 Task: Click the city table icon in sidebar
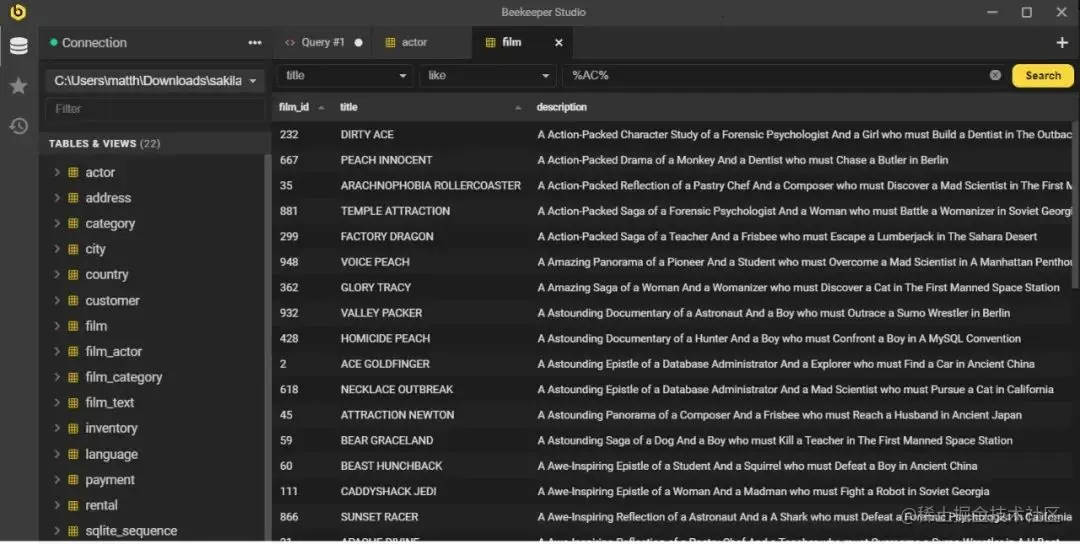click(x=73, y=249)
